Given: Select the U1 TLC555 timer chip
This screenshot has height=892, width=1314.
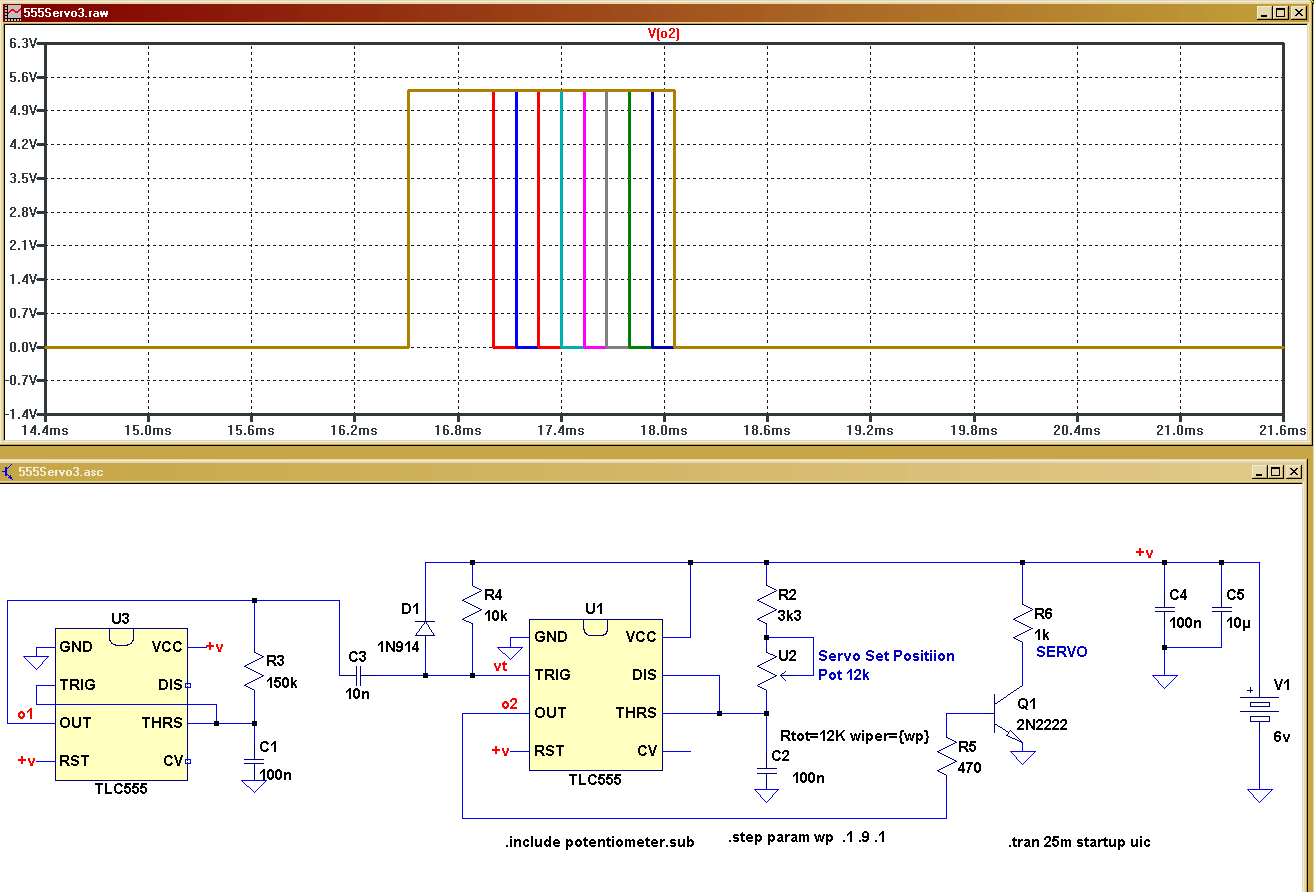Looking at the screenshot, I should tap(595, 694).
